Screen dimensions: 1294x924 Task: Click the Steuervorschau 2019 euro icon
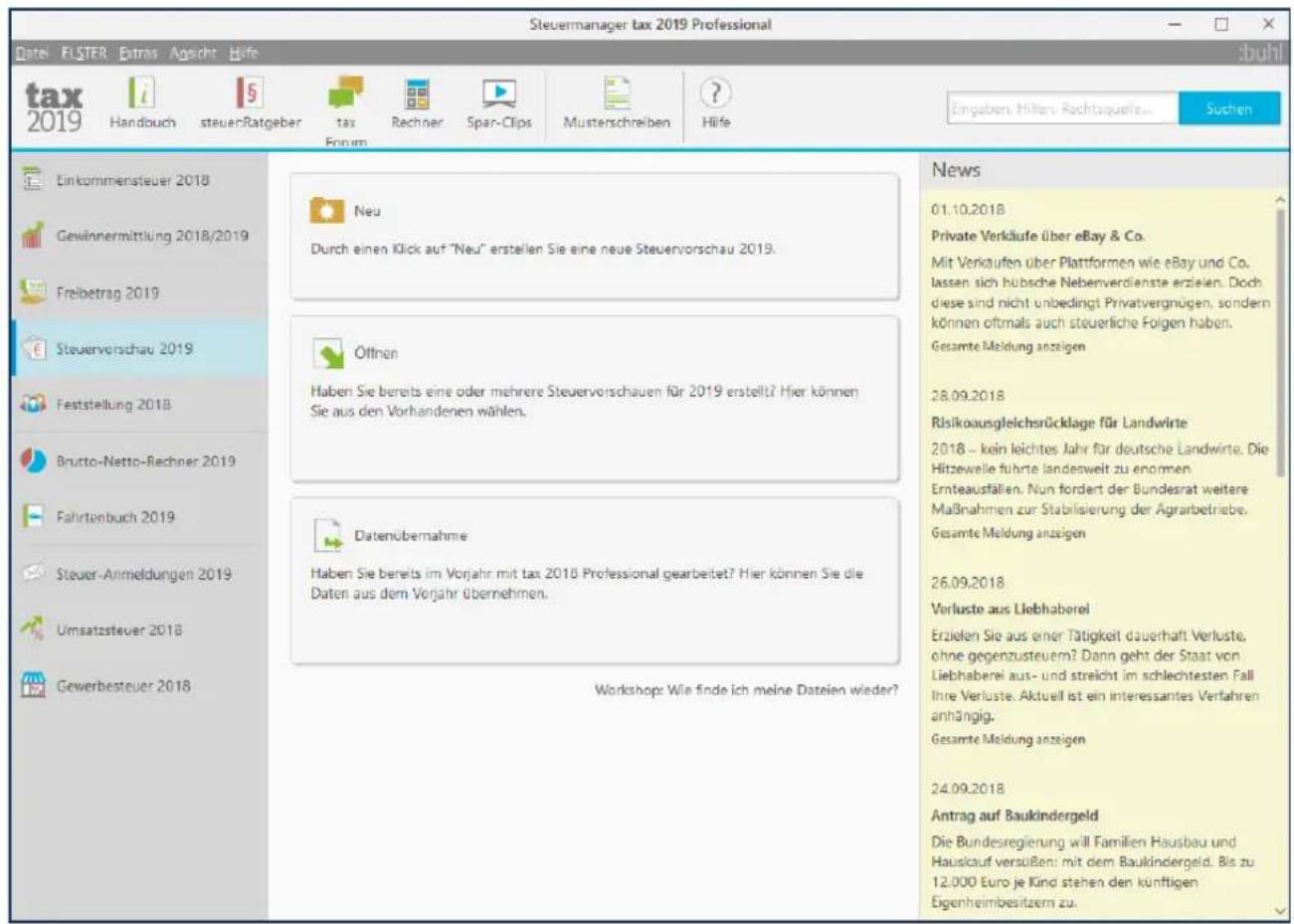34,348
